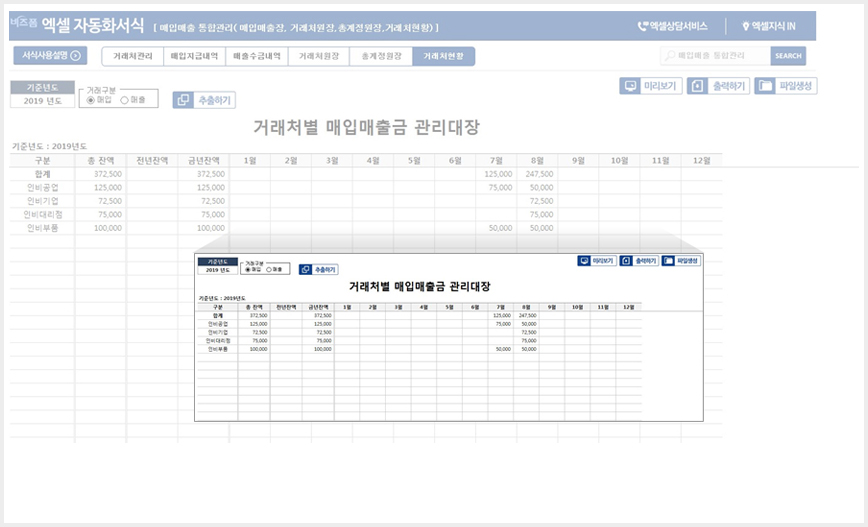Click the 구분 column header
The width and height of the screenshot is (868, 527).
43,161
